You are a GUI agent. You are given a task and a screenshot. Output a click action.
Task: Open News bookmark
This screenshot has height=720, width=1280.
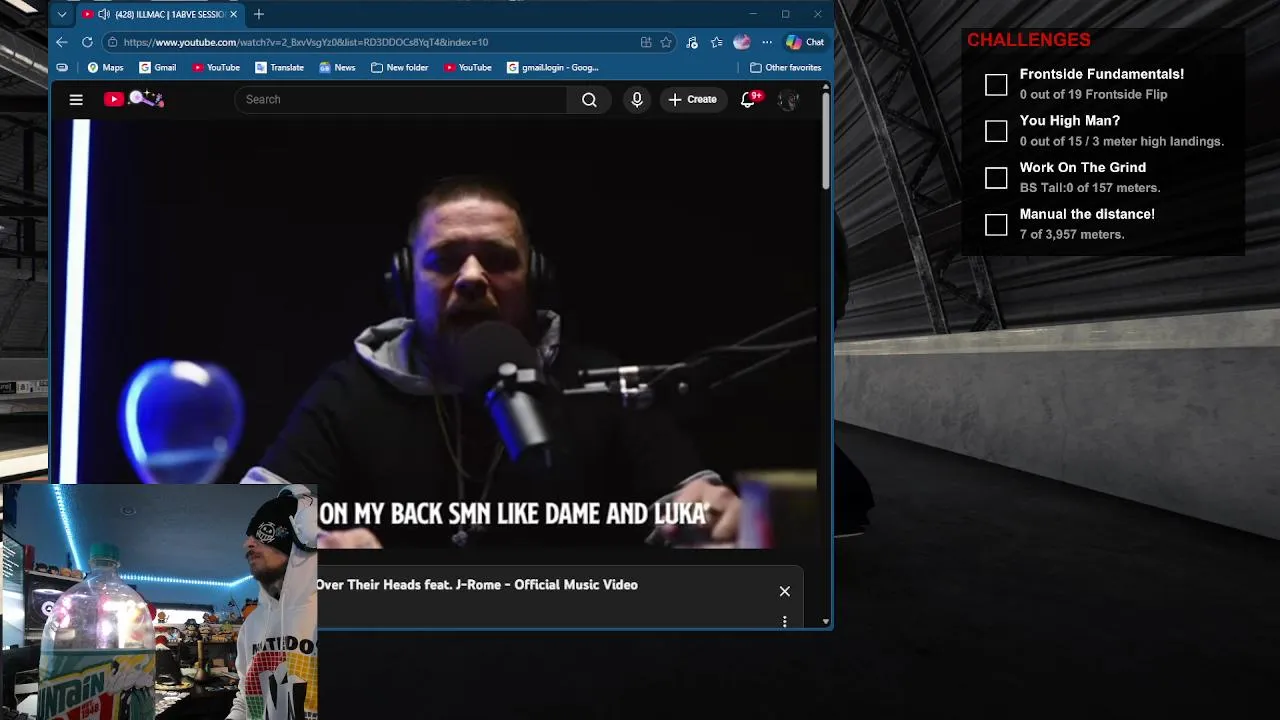click(337, 67)
